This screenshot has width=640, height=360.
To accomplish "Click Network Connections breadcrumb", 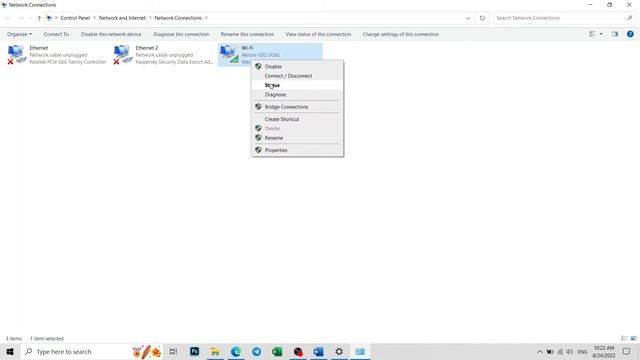I will tap(178, 18).
